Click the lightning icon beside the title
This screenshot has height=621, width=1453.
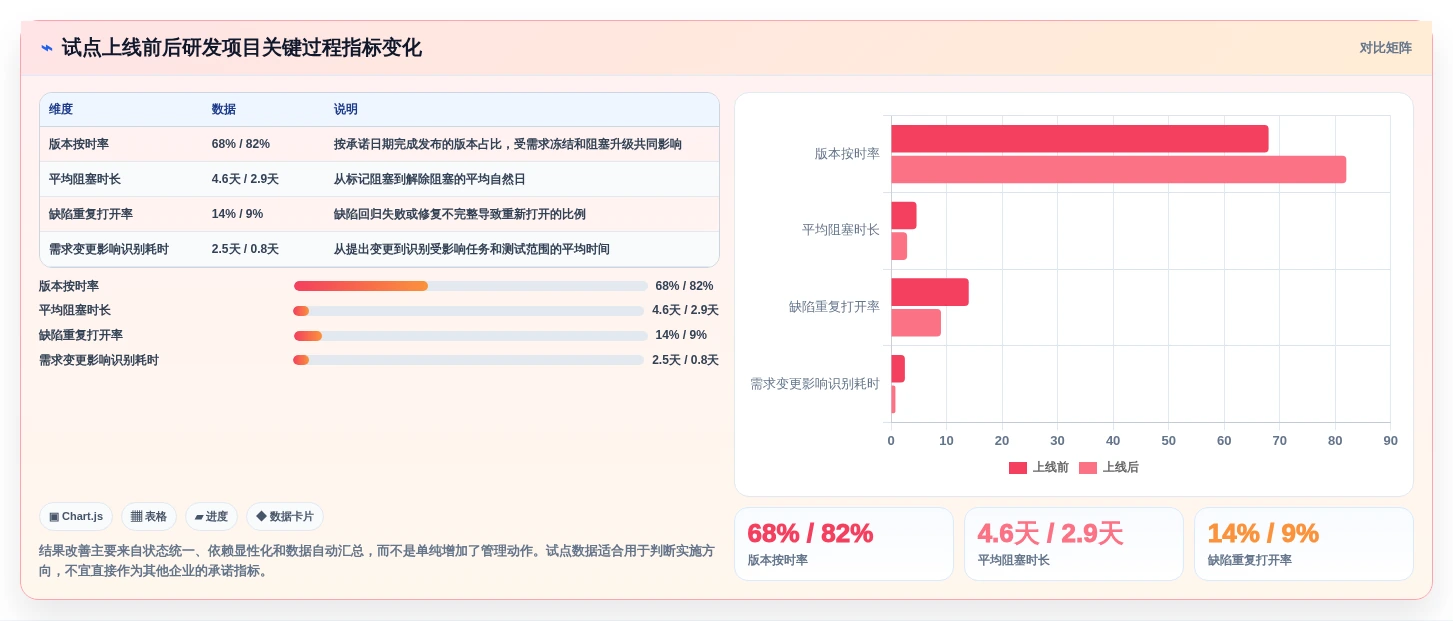pyautogui.click(x=47, y=48)
